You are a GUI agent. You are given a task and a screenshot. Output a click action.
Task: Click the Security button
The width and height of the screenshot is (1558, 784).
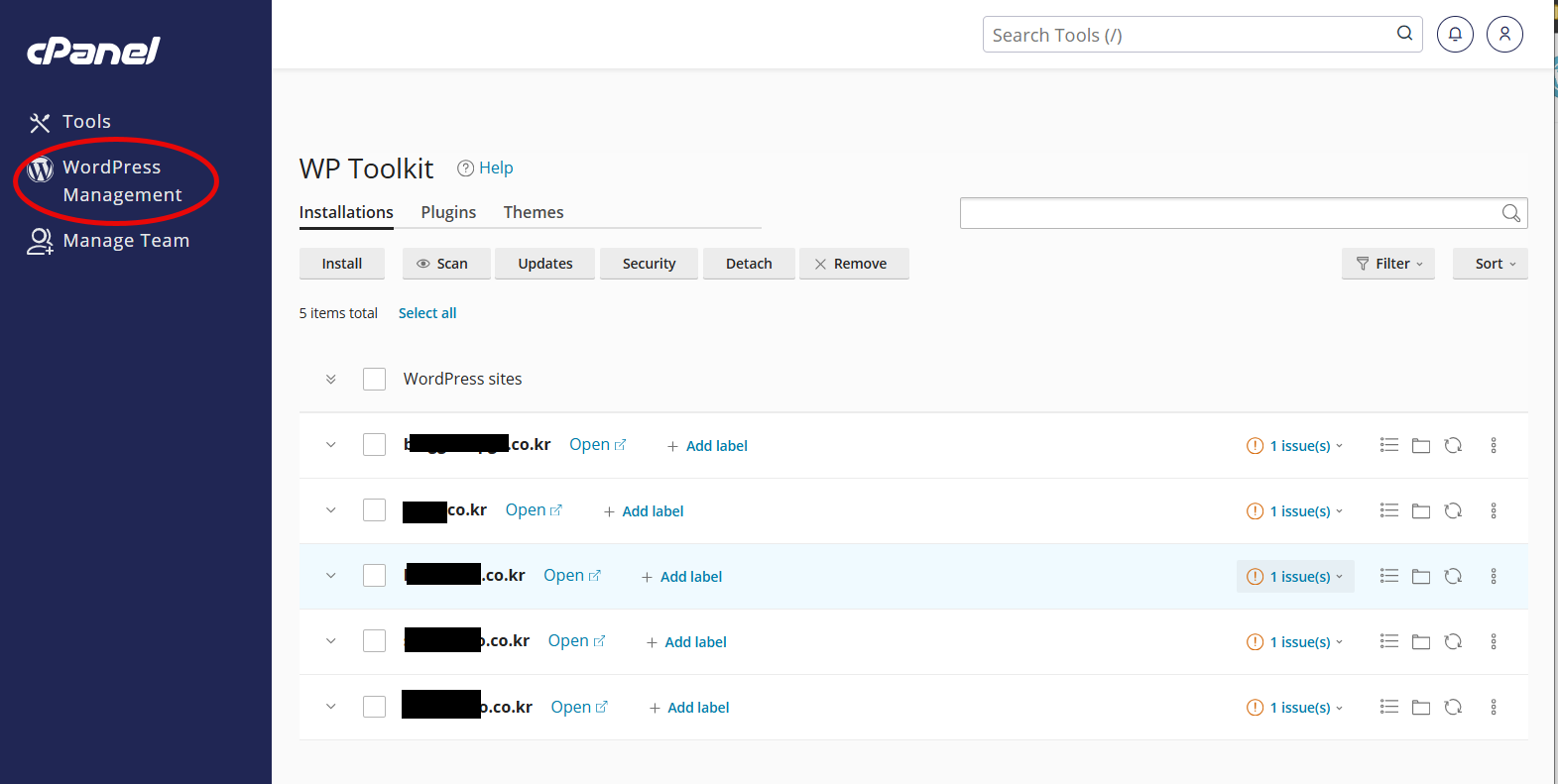tap(650, 264)
